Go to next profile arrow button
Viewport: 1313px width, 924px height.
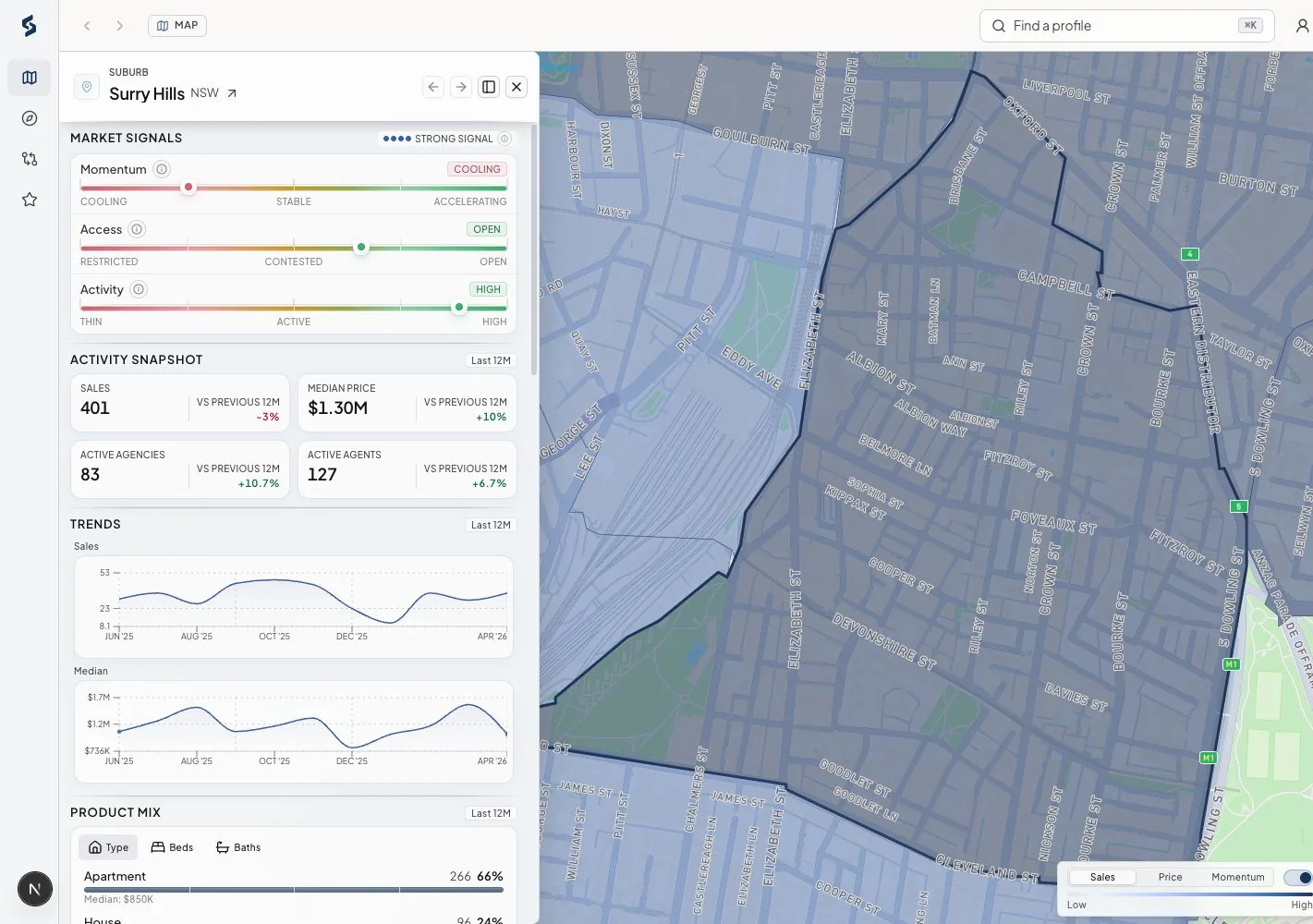point(461,87)
